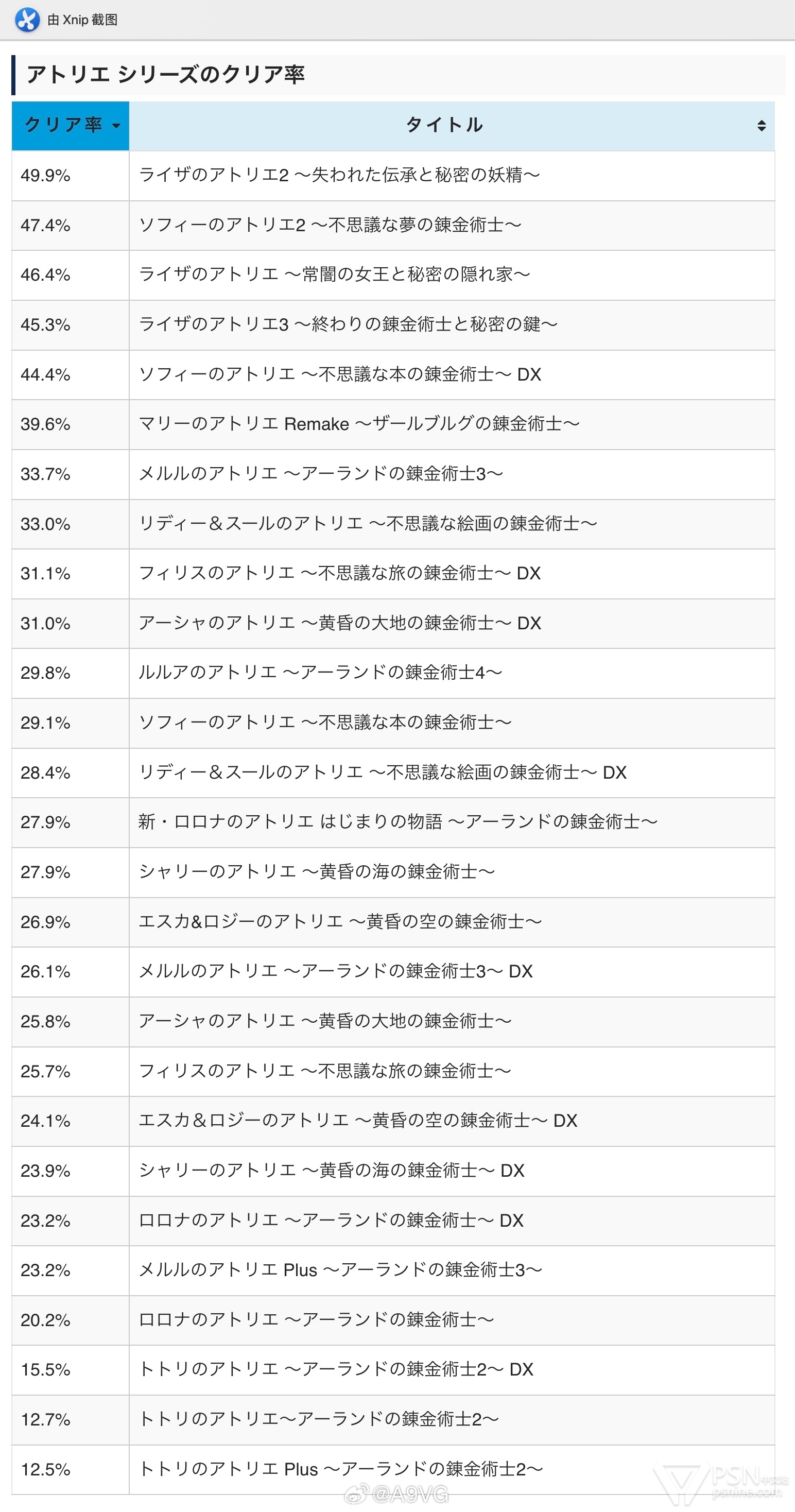The image size is (795, 1512).
Task: Open トトリのアトリエ Plus title
Action: (x=341, y=1469)
